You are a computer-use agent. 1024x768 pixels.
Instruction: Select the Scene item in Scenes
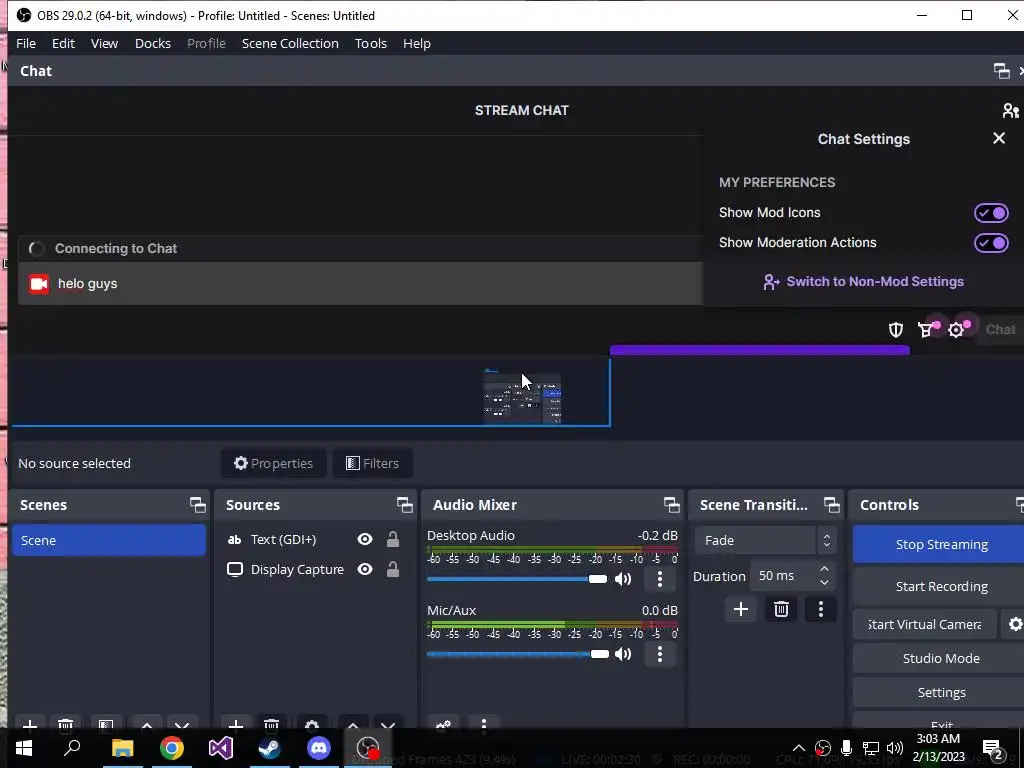pos(109,540)
